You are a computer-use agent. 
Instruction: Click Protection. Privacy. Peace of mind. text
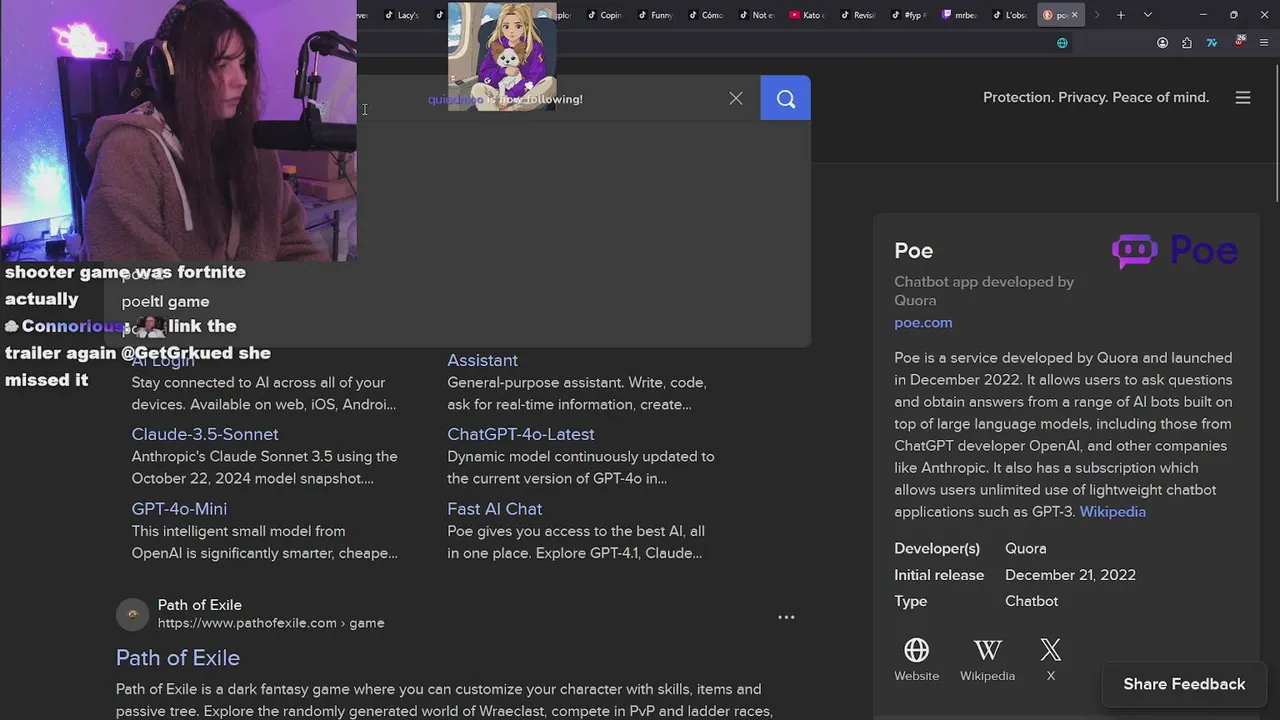pos(1096,97)
